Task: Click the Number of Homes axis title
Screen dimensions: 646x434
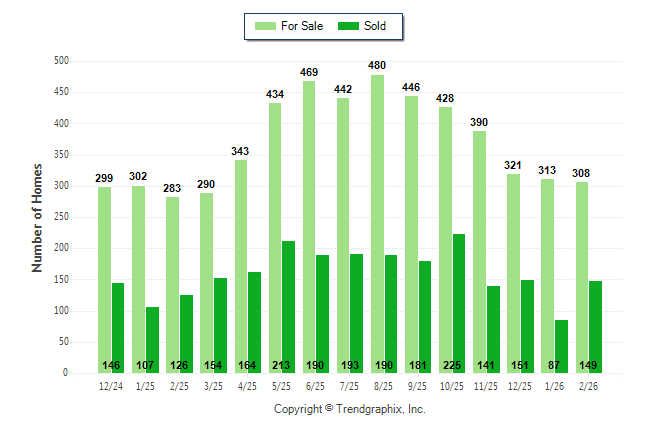Action: coord(38,217)
